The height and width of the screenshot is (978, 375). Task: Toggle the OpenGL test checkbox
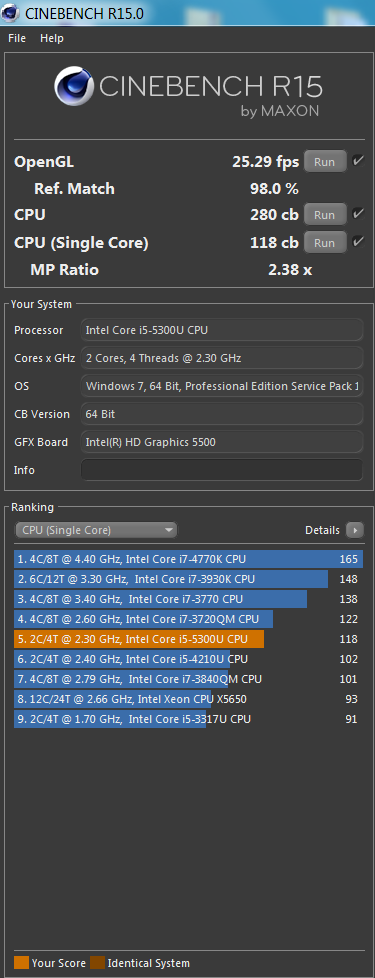(x=358, y=161)
